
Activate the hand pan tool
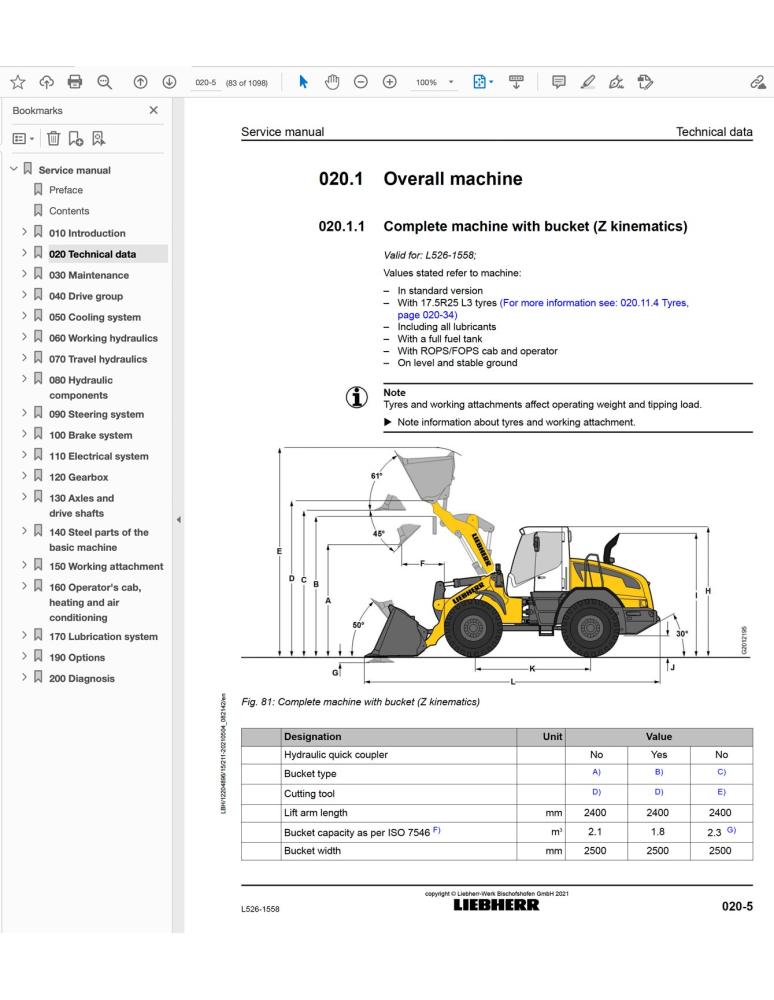pos(332,82)
